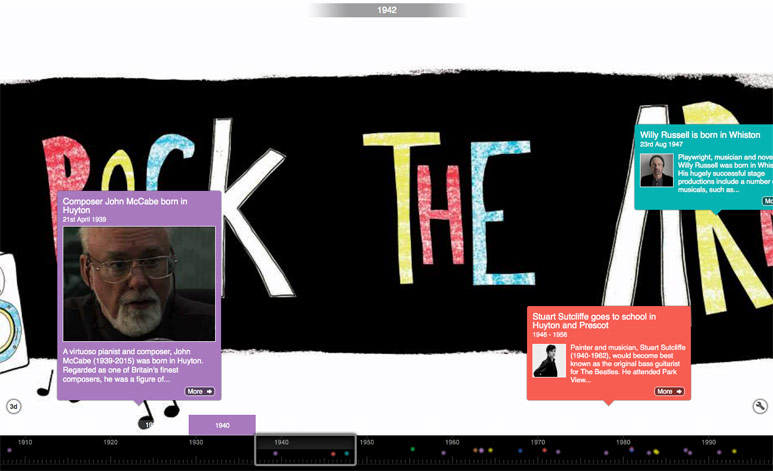This screenshot has width=773, height=471.
Task: Open More on the John McCabe card
Action: coord(200,391)
